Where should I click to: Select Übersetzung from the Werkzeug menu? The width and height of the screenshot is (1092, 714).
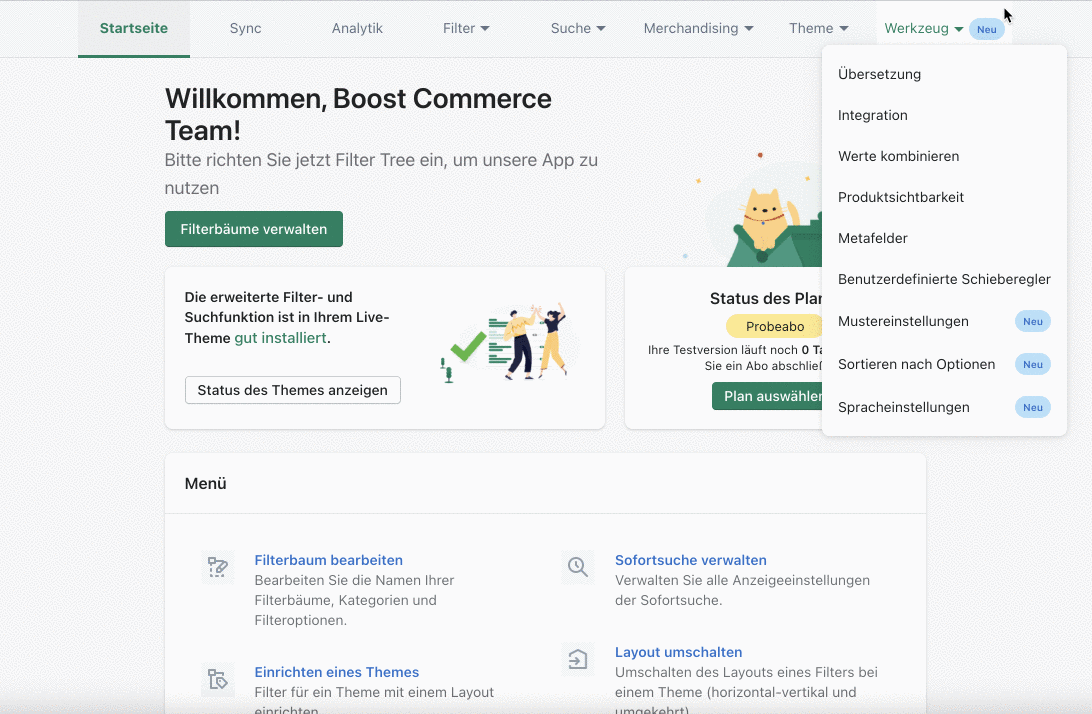point(944,75)
